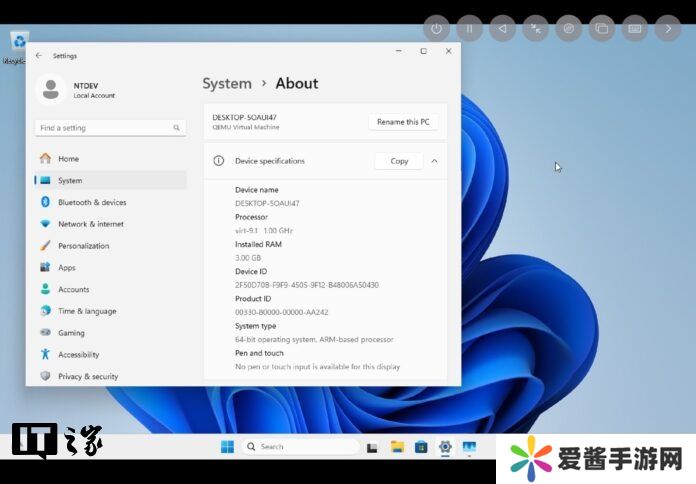Screen dimensions: 696x484
Task: Open Time & language settings
Action: 87,311
